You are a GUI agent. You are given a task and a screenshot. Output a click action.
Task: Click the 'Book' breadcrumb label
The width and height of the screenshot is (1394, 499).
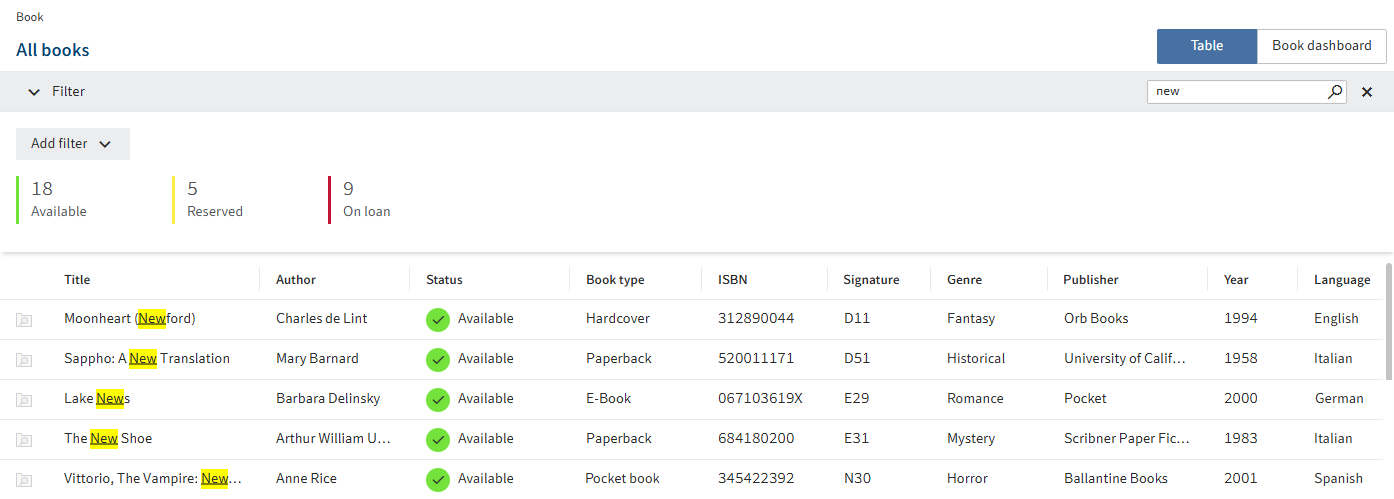point(30,17)
